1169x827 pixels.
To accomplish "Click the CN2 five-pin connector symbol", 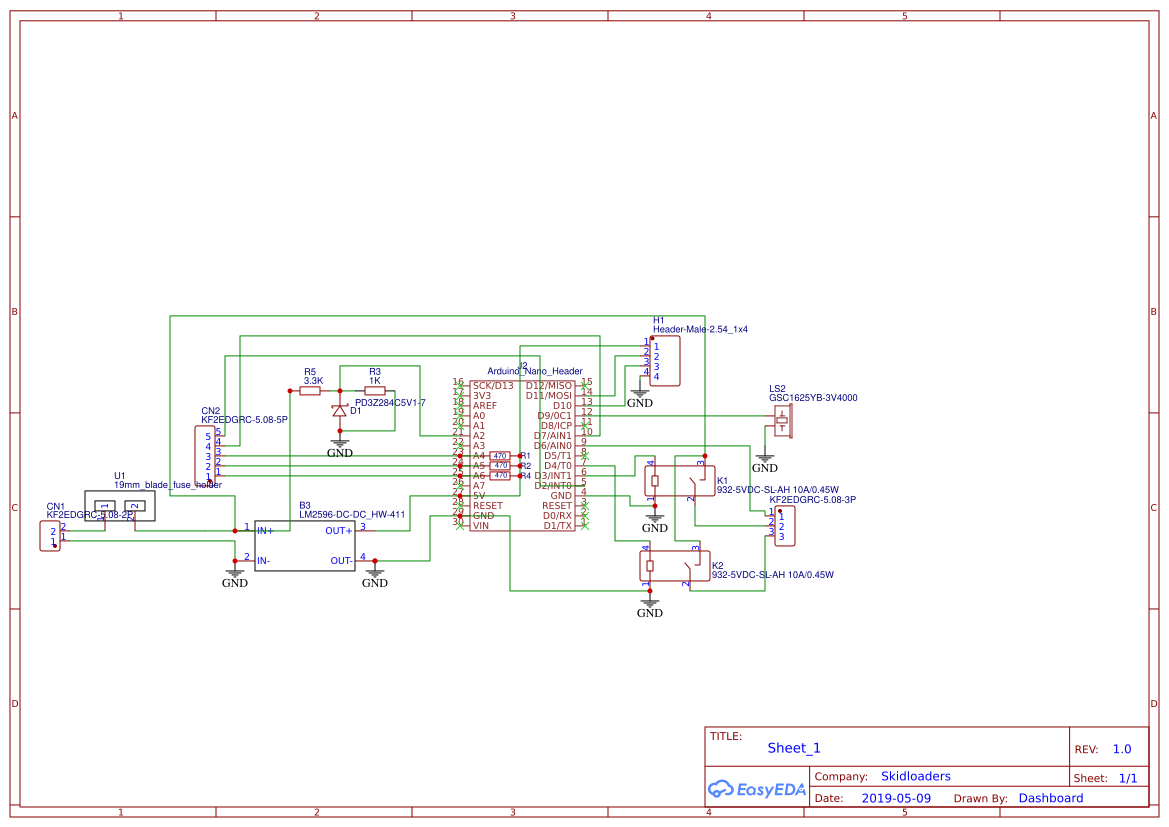I will [204, 456].
